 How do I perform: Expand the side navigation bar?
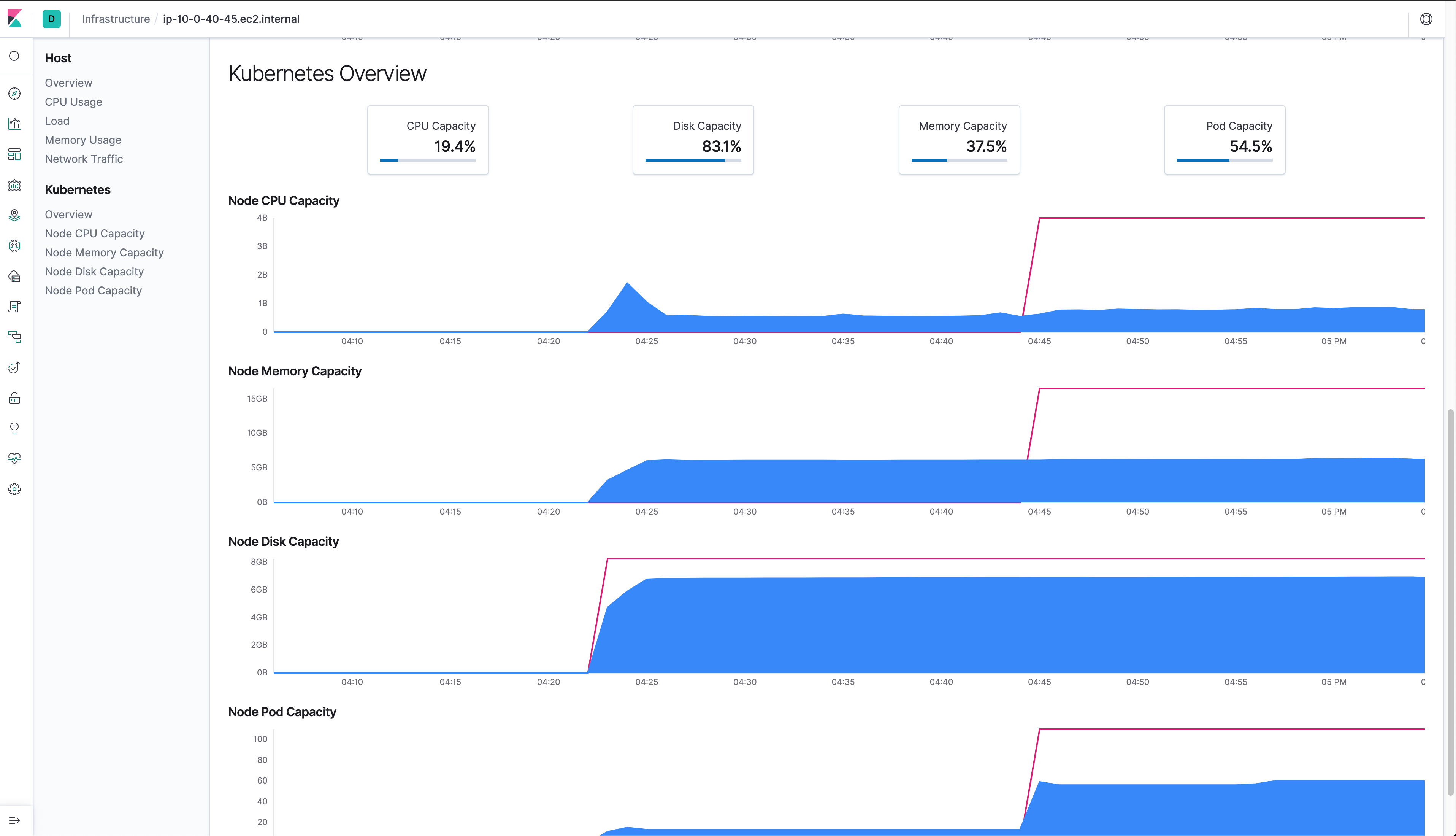15,820
